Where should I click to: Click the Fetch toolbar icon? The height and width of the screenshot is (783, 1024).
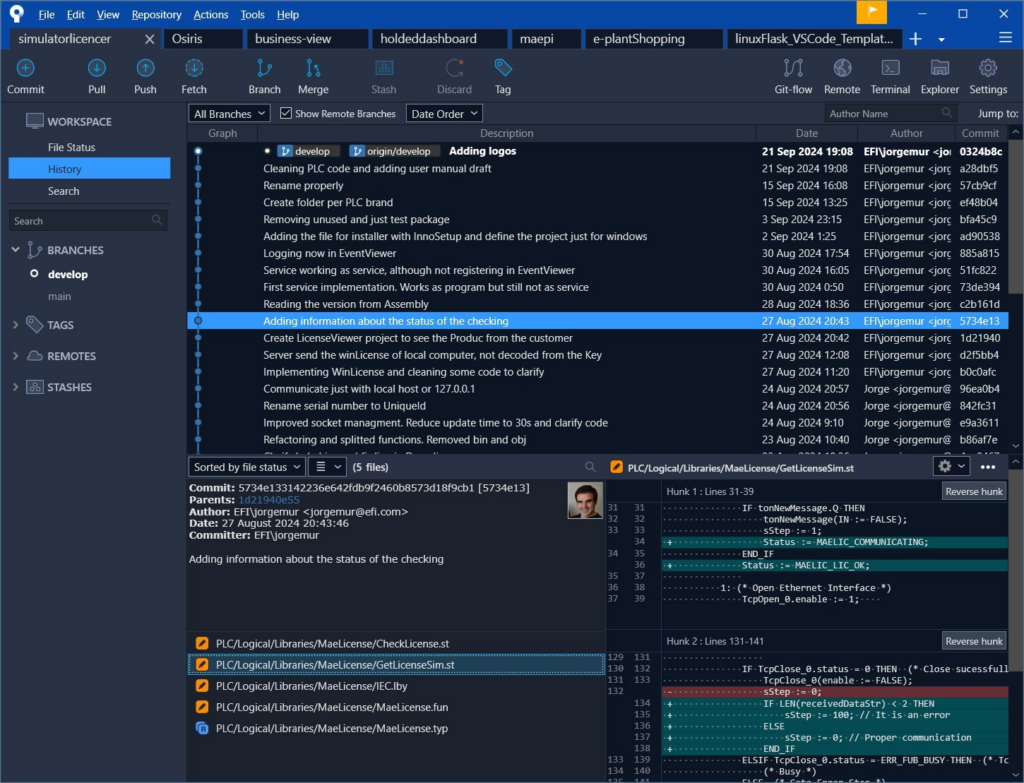(194, 76)
